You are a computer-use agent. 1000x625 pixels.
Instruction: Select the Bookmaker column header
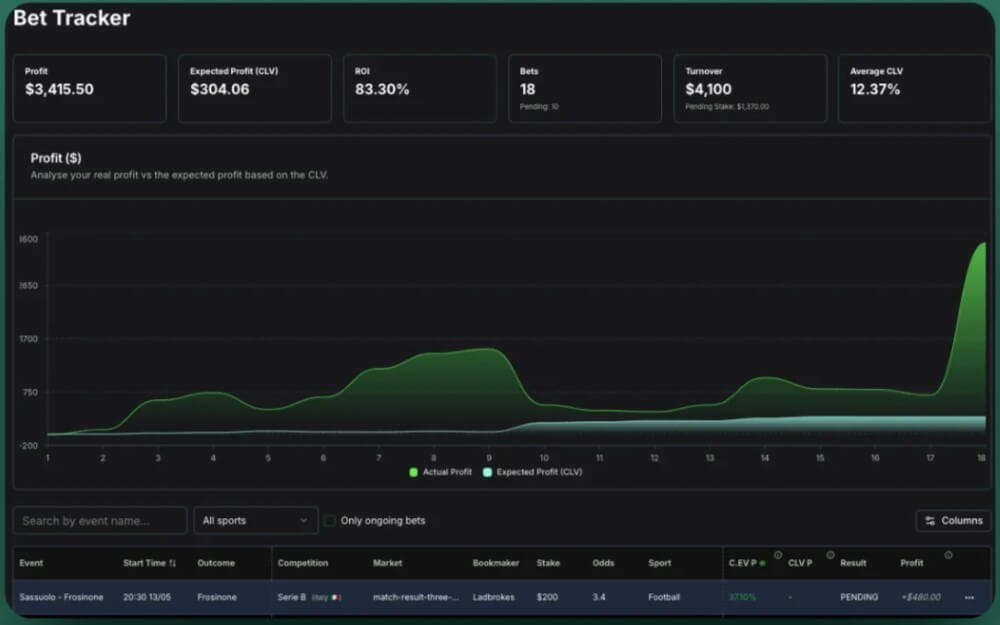point(495,563)
